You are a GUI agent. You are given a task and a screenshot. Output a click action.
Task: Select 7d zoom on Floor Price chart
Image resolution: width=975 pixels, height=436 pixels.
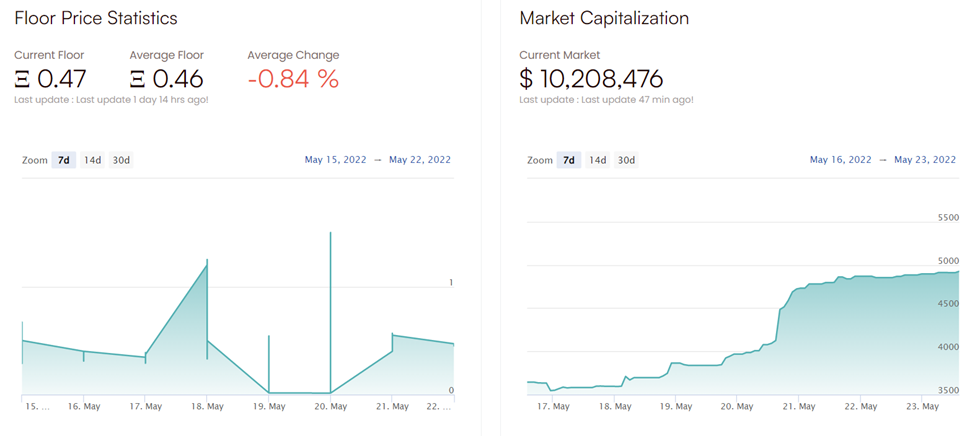tap(64, 160)
